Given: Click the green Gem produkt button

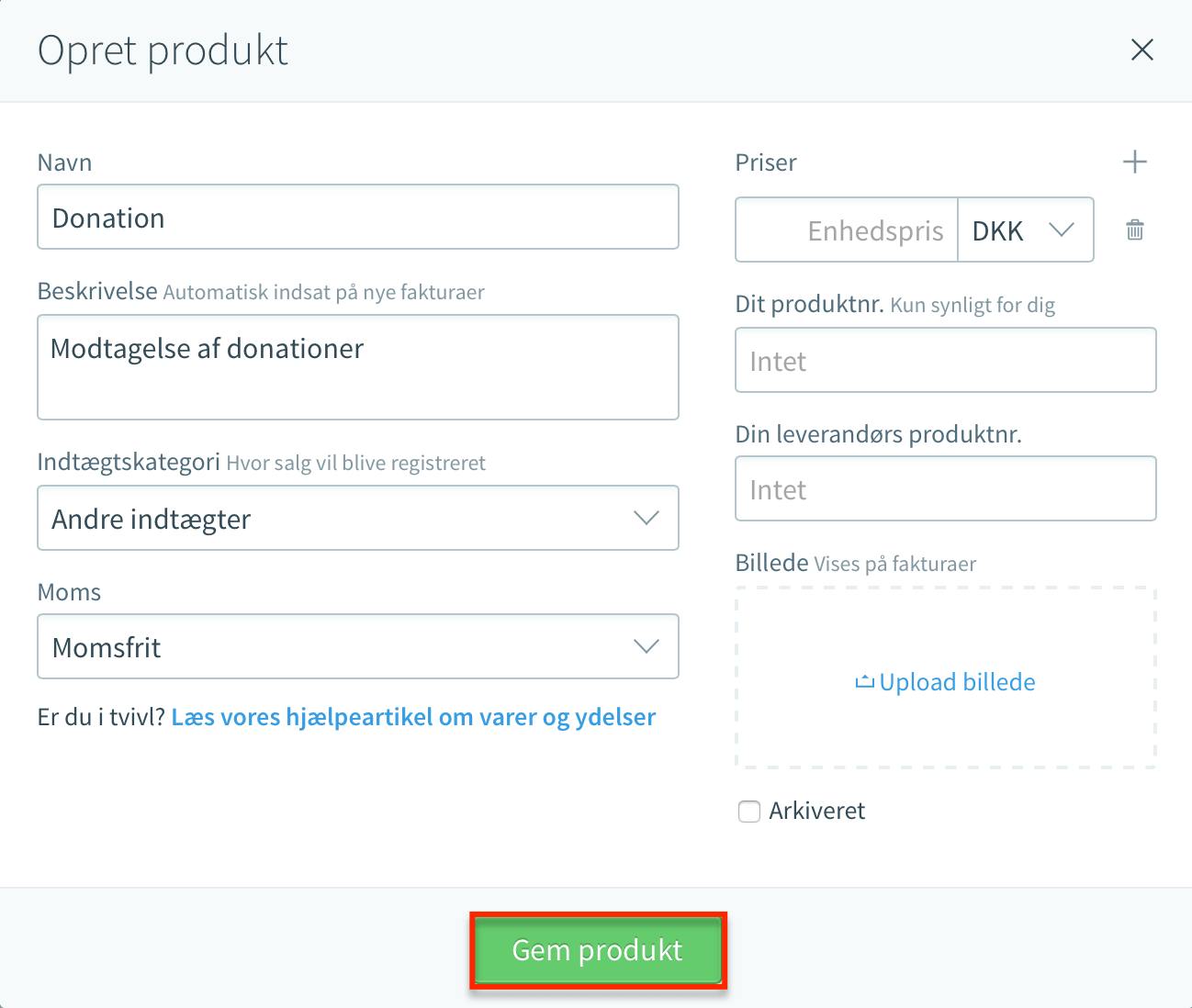Looking at the screenshot, I should 598,950.
